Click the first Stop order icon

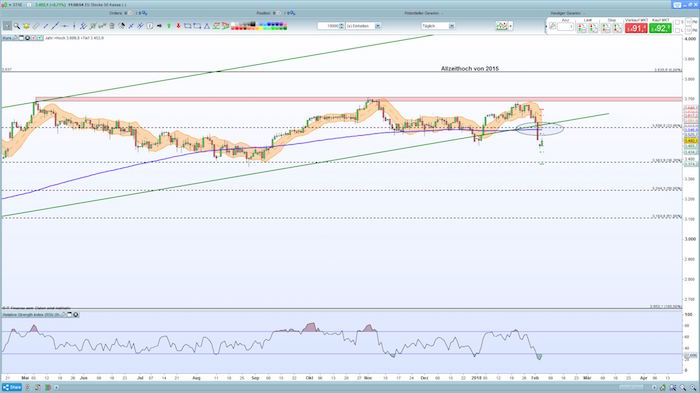click(606, 29)
